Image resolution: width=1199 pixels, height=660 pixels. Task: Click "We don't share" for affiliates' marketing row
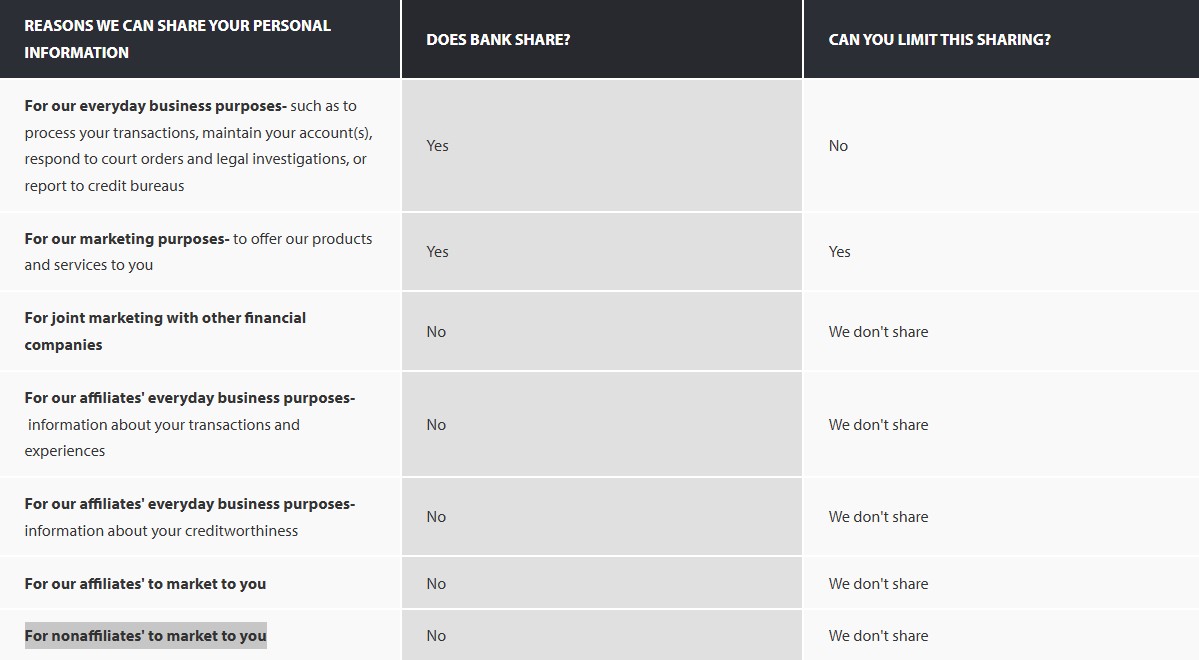click(x=878, y=584)
